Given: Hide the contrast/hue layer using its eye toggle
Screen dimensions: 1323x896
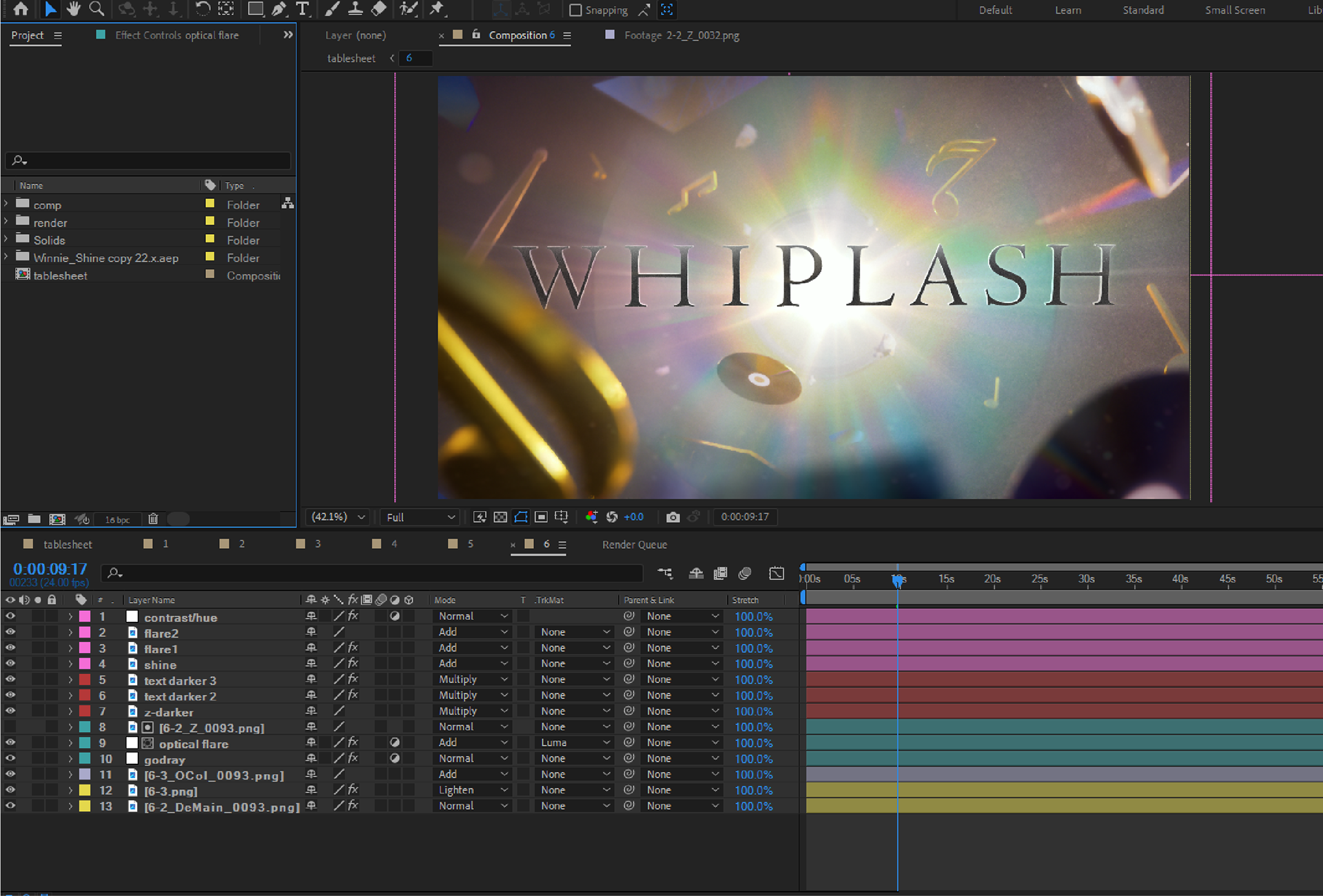Looking at the screenshot, I should tap(10, 616).
